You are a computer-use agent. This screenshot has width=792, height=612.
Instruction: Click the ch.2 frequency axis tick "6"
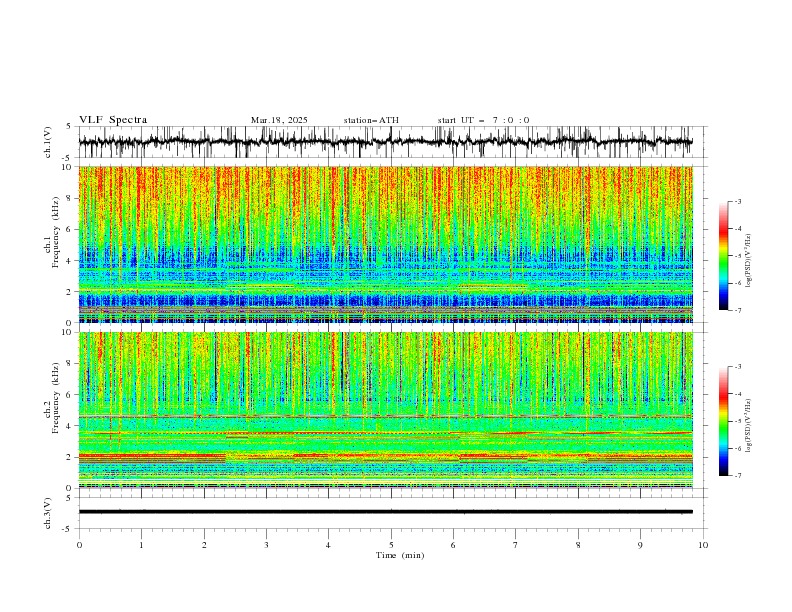pyautogui.click(x=70, y=395)
